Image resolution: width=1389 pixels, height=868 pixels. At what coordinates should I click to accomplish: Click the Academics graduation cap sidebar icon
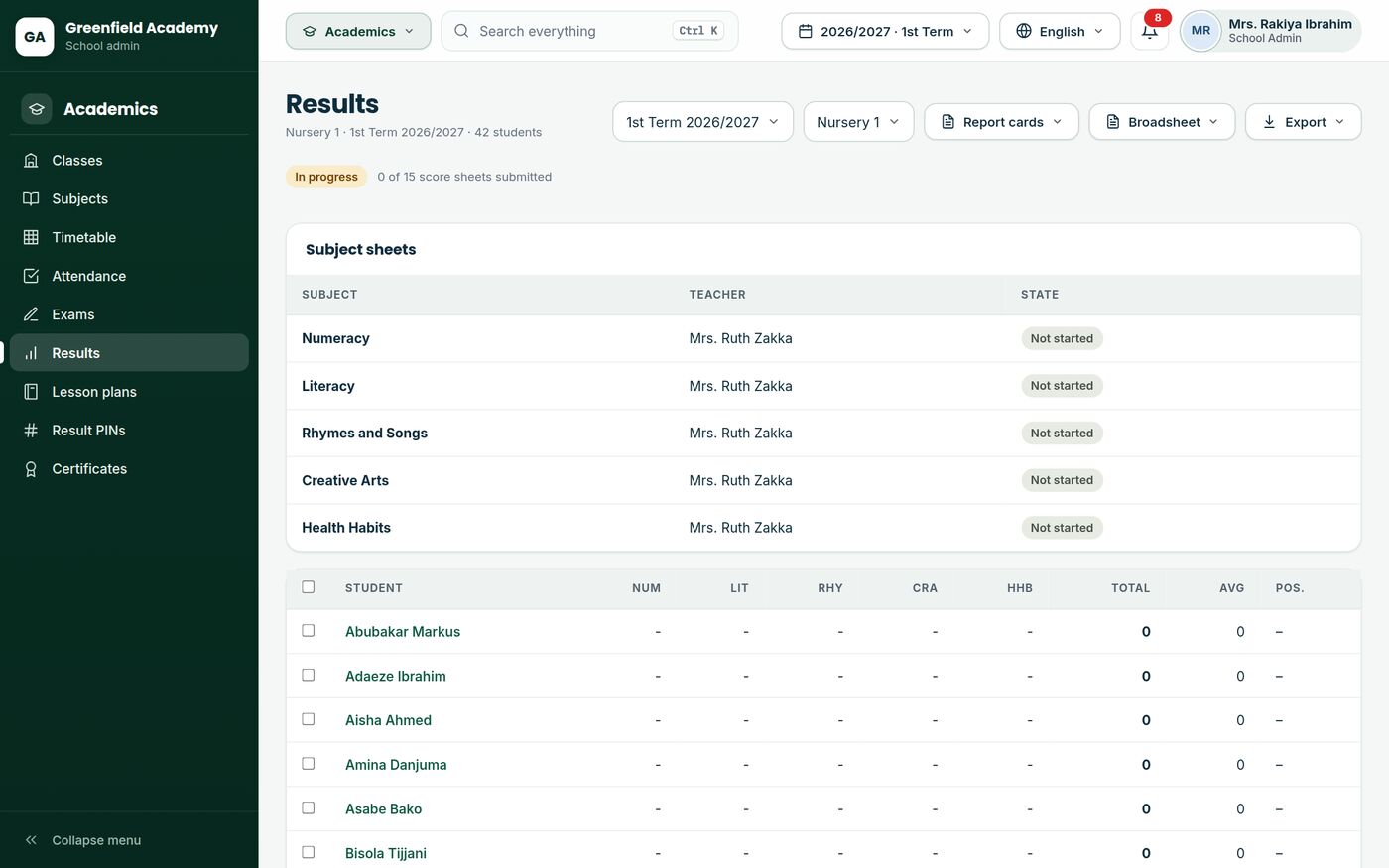(37, 109)
